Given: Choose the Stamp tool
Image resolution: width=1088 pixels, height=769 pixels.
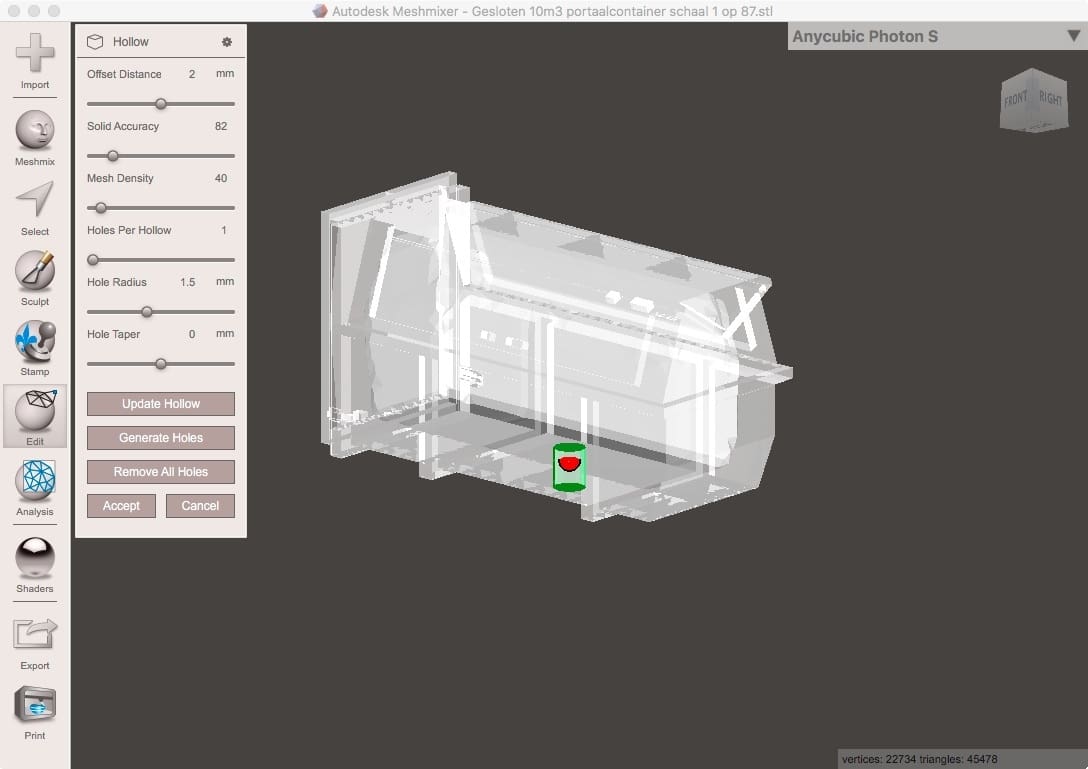Looking at the screenshot, I should click(35, 348).
